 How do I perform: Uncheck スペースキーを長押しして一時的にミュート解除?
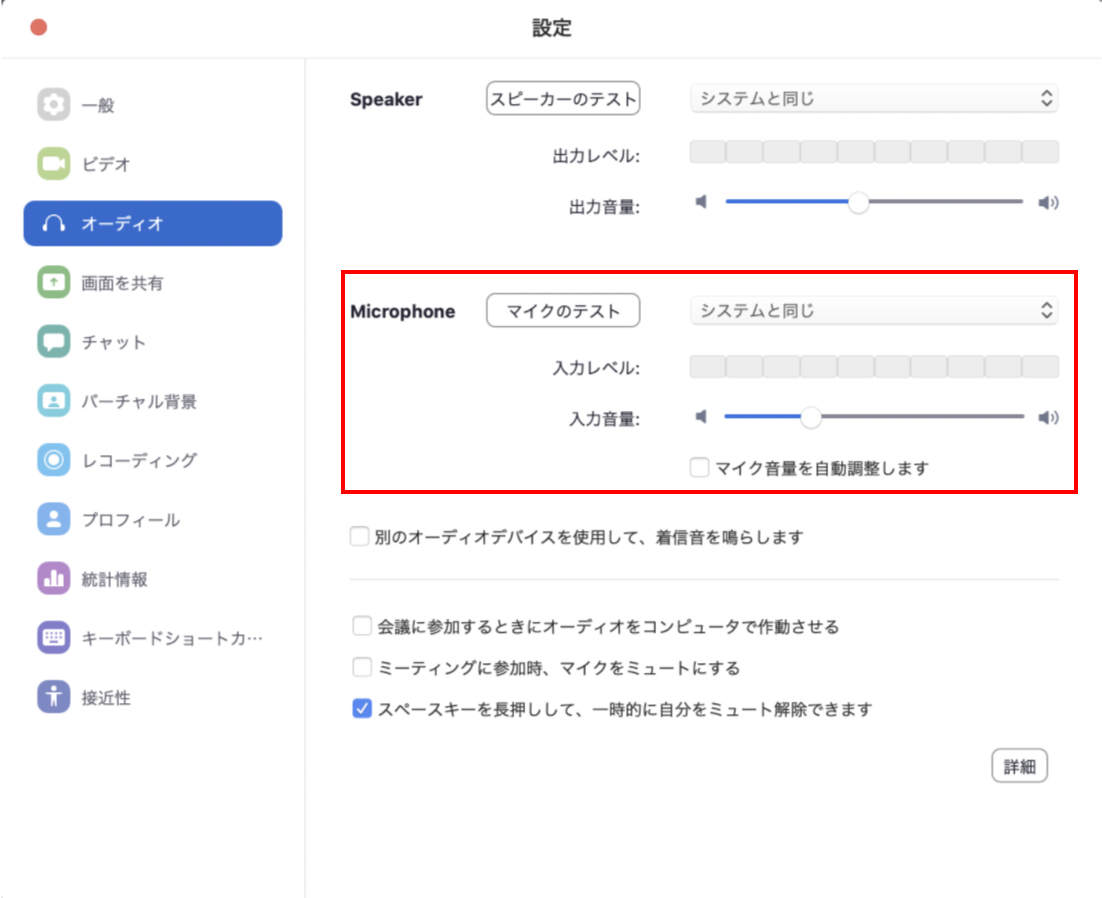(362, 708)
